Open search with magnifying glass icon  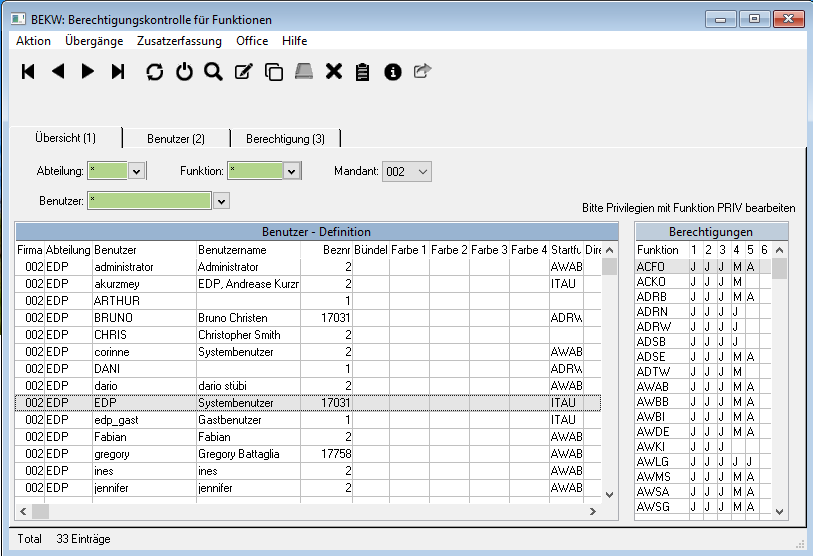[x=213, y=71]
